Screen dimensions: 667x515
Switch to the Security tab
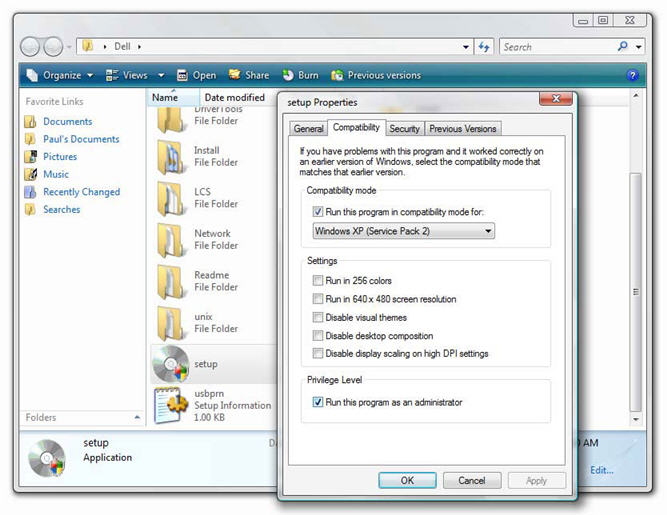404,129
